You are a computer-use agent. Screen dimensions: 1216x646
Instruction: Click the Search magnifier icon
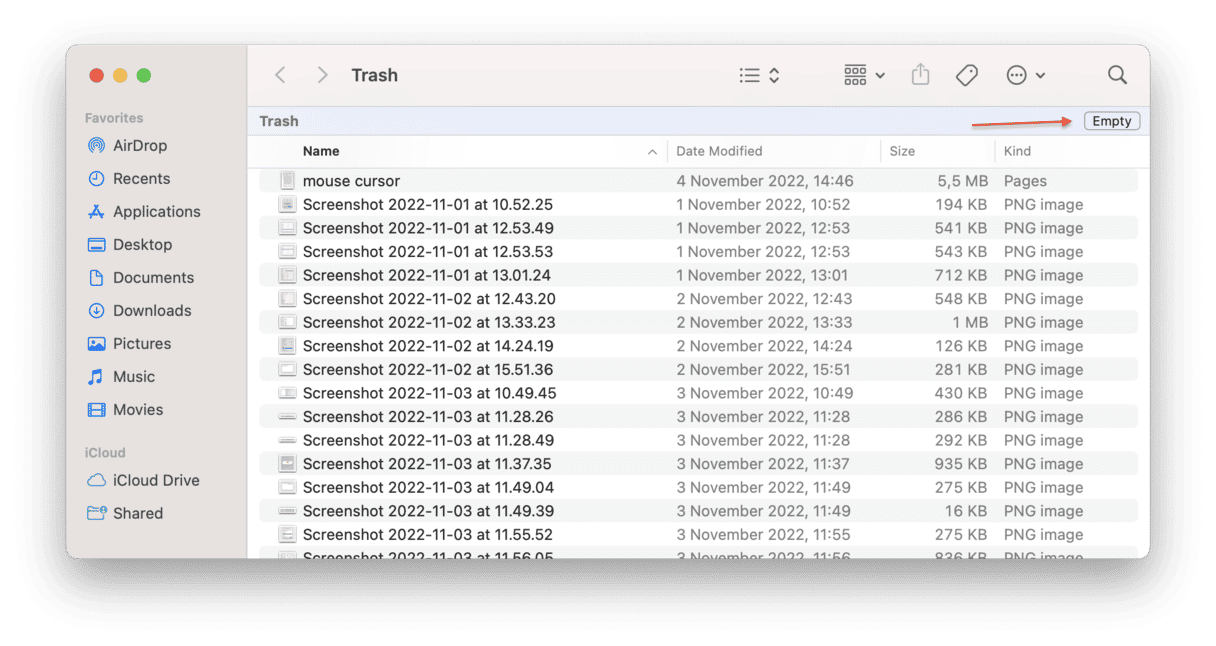1117,75
